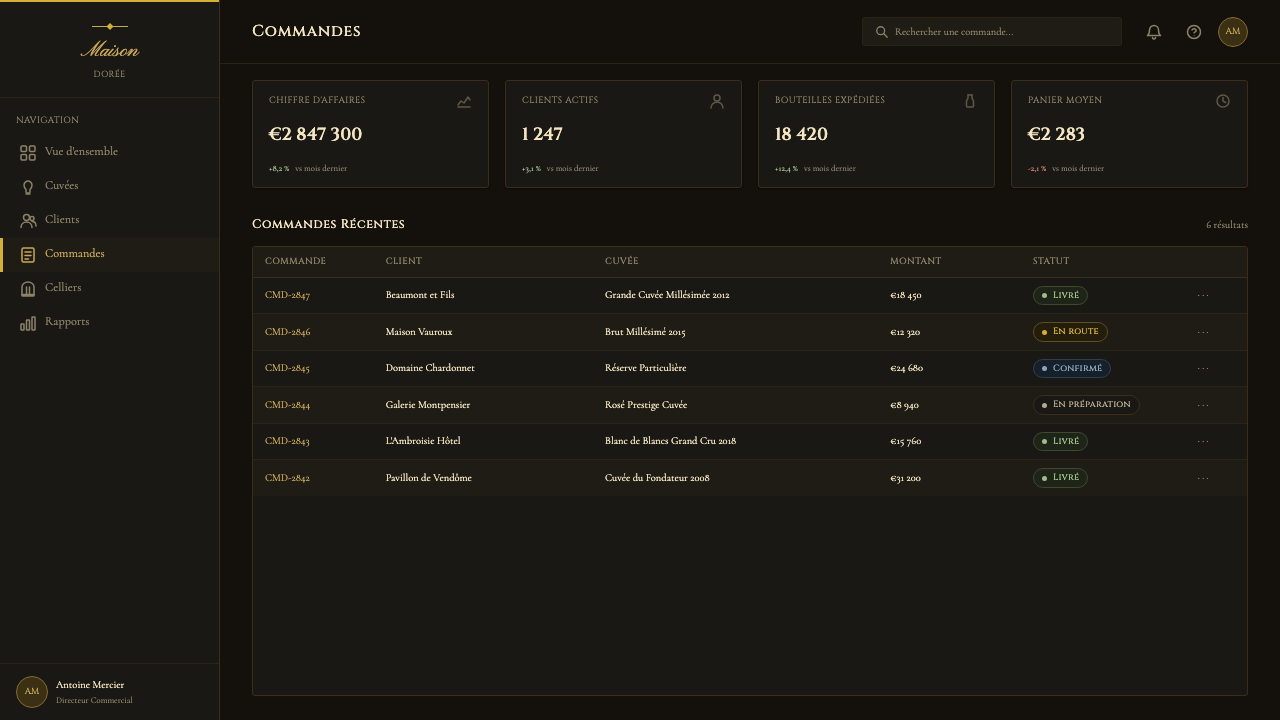The image size is (1280, 720).
Task: Click client name Maison Vauroux
Action: coord(419,332)
